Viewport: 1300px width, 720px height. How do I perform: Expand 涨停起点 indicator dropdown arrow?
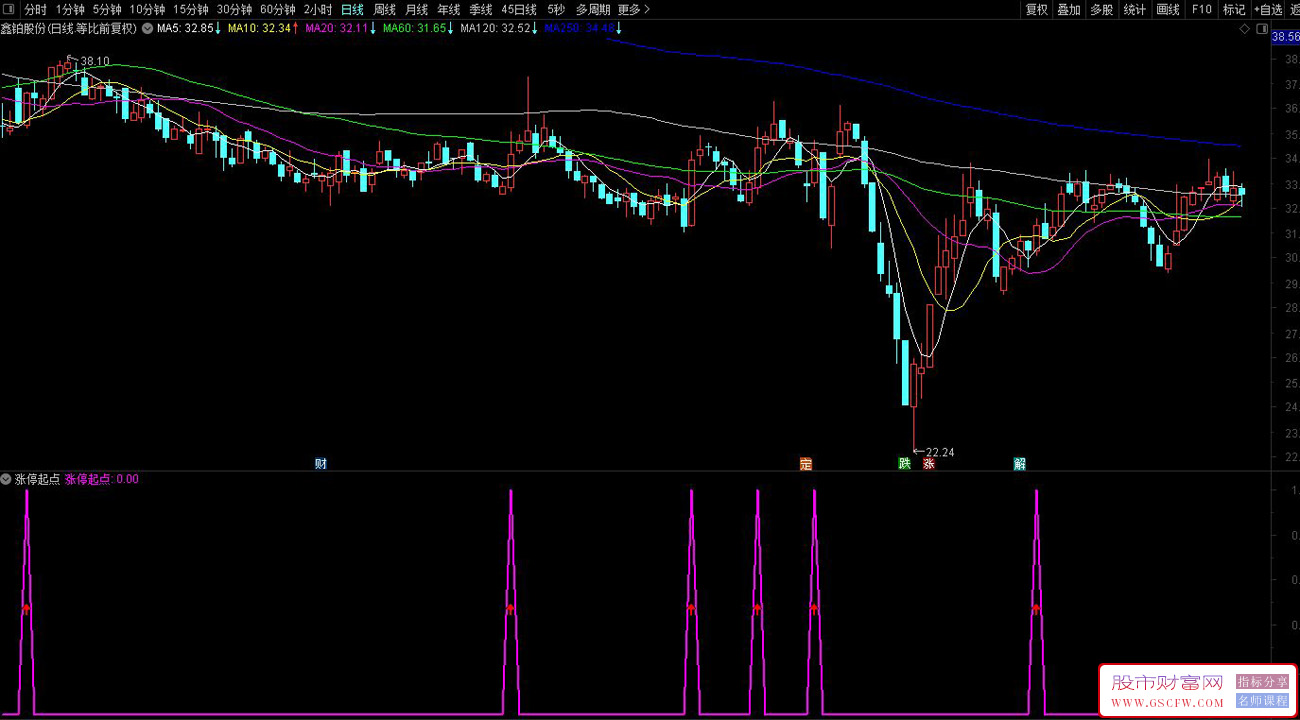tap(7, 479)
